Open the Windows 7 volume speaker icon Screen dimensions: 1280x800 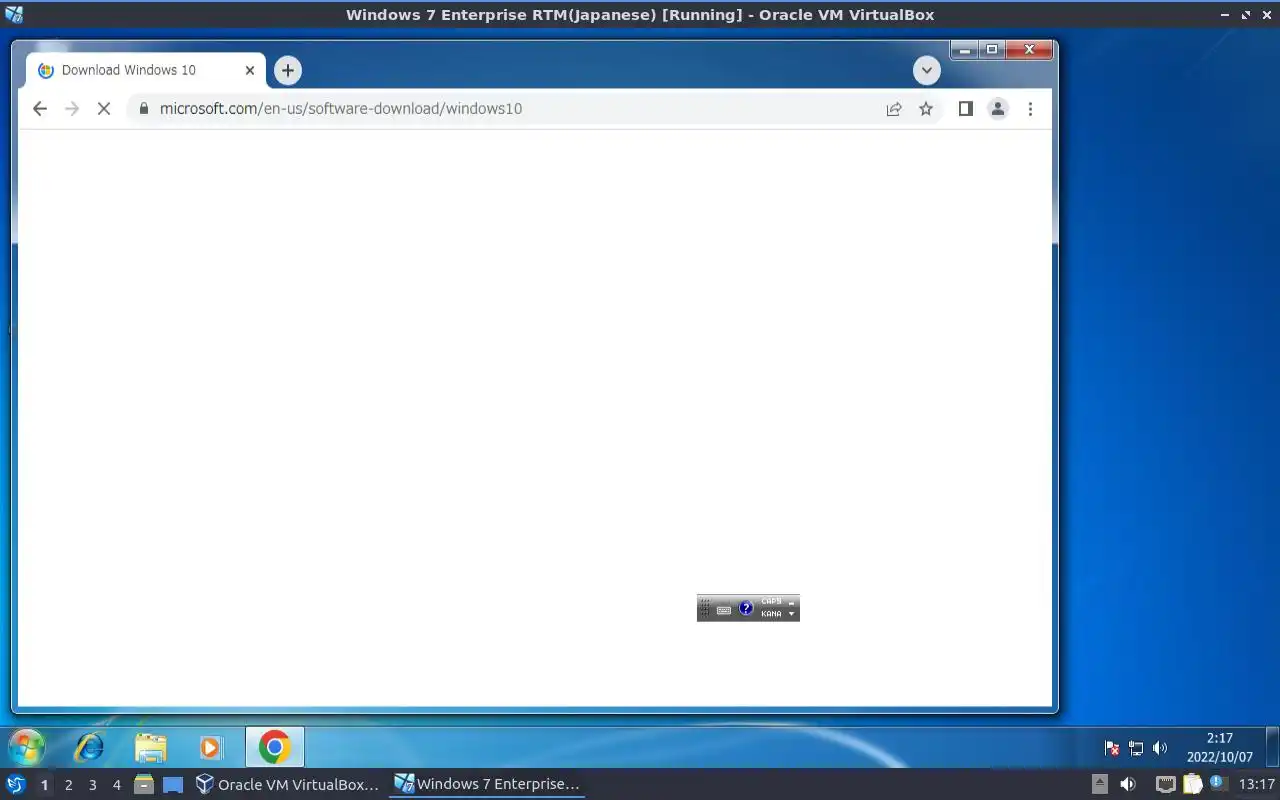coord(1160,748)
